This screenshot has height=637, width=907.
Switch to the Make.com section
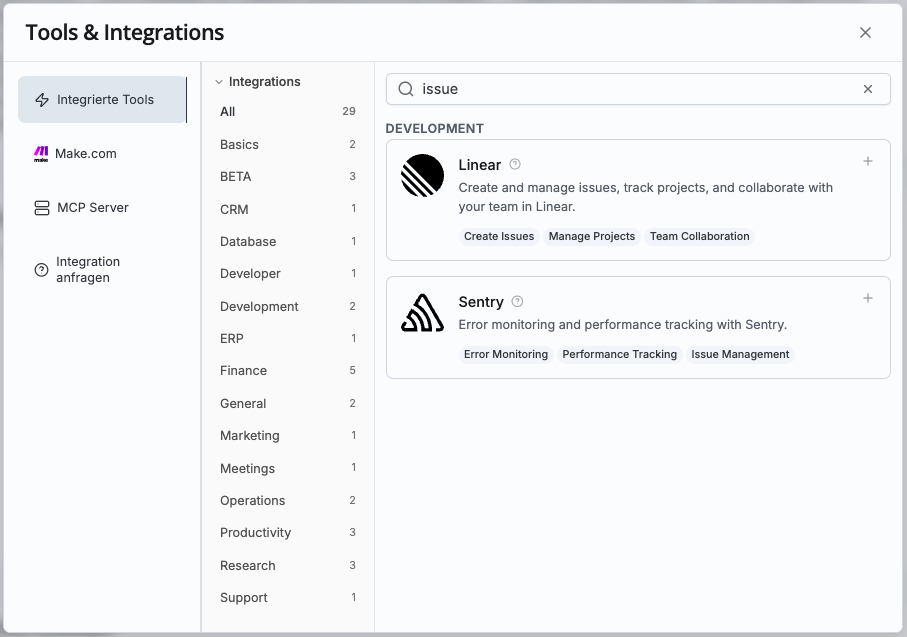click(85, 154)
